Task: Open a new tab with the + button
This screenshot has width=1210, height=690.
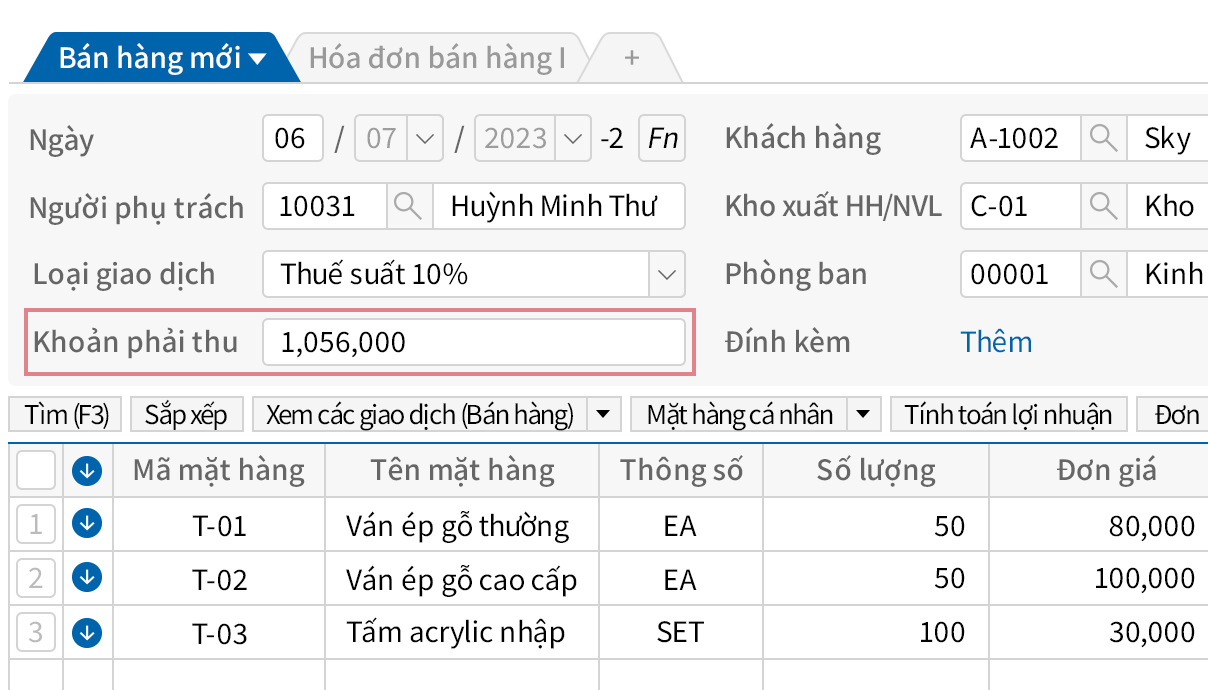Action: 631,57
